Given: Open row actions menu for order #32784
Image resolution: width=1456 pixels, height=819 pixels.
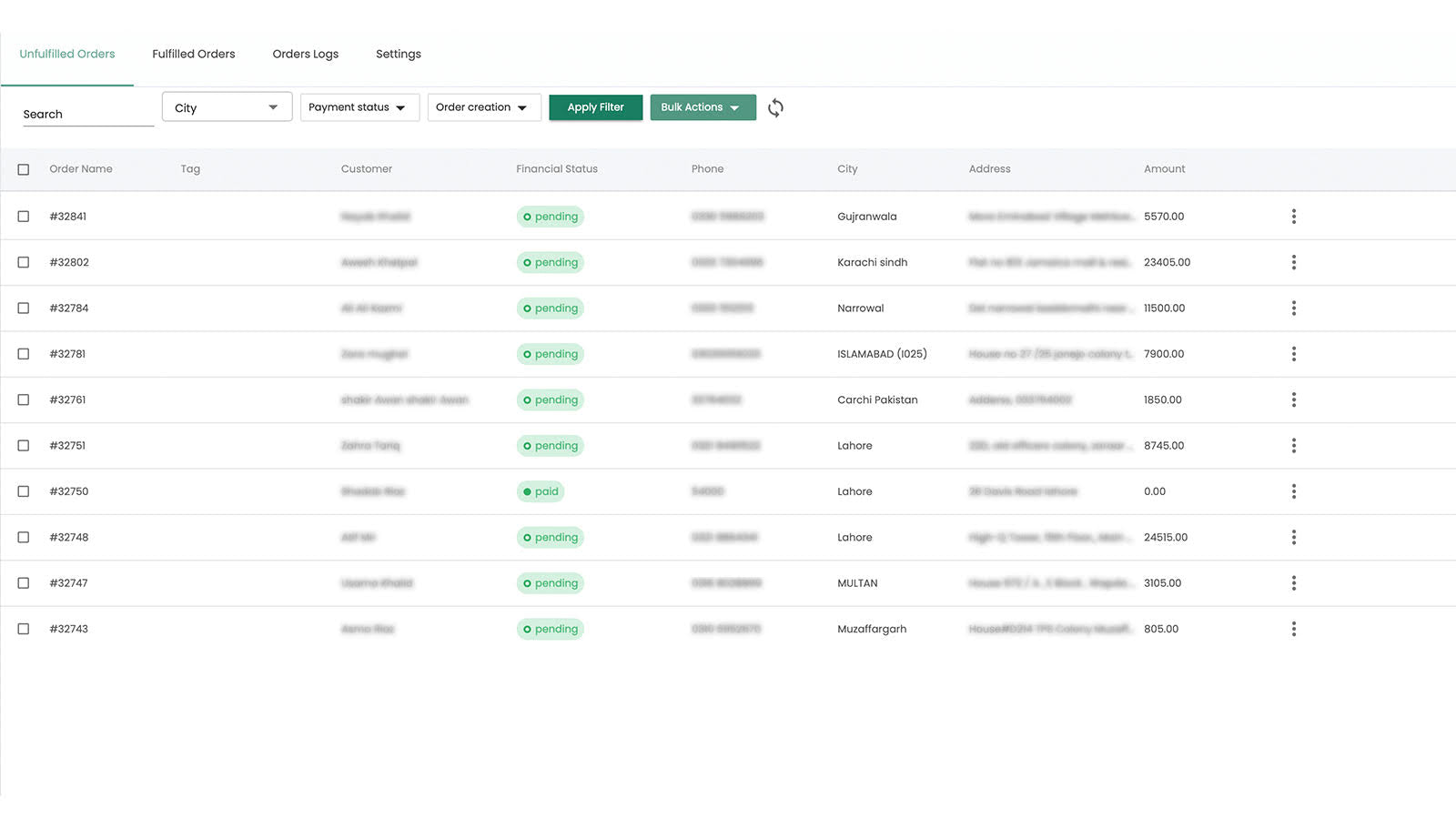Looking at the screenshot, I should pyautogui.click(x=1293, y=308).
